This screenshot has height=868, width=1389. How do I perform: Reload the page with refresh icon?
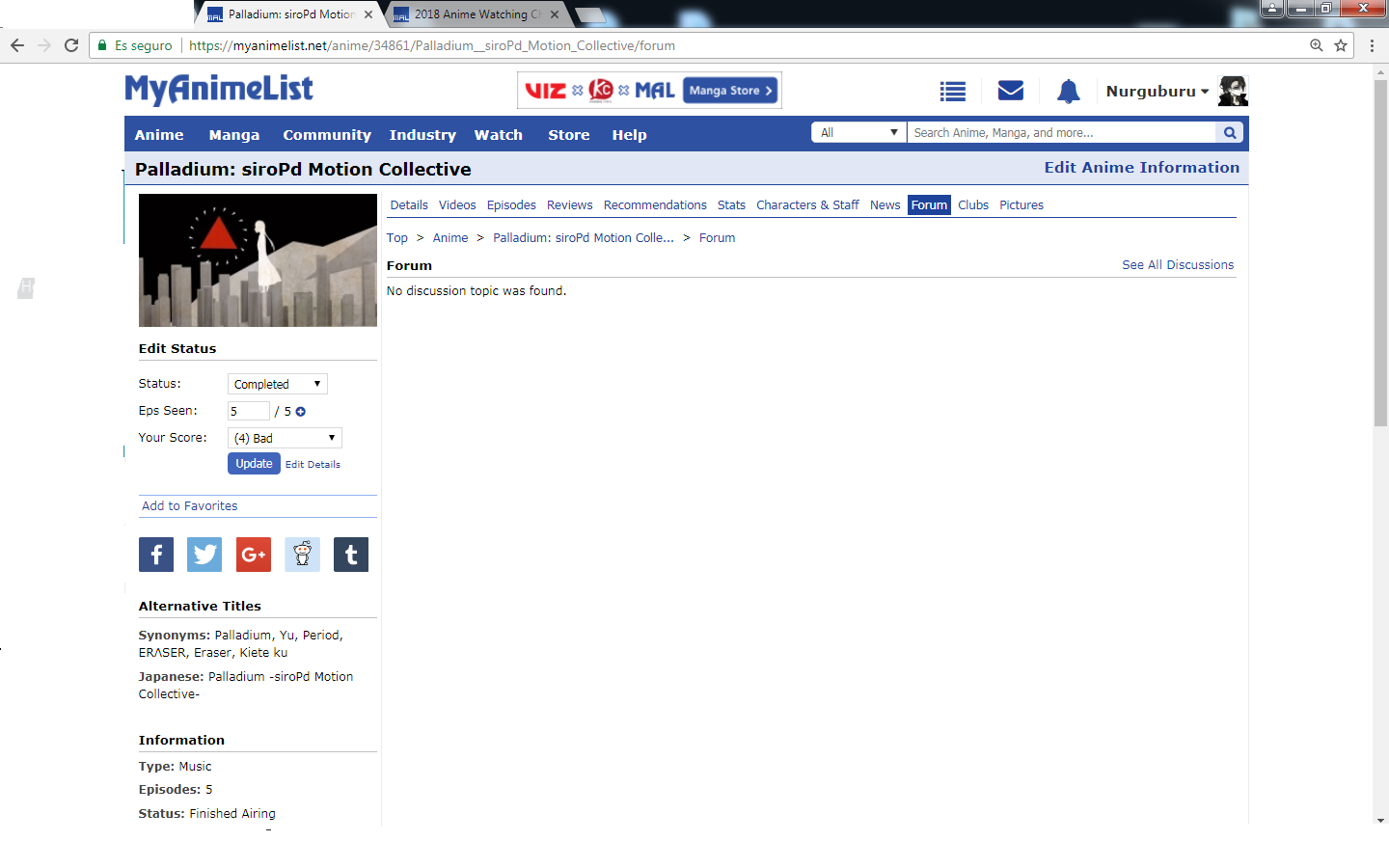pyautogui.click(x=71, y=45)
